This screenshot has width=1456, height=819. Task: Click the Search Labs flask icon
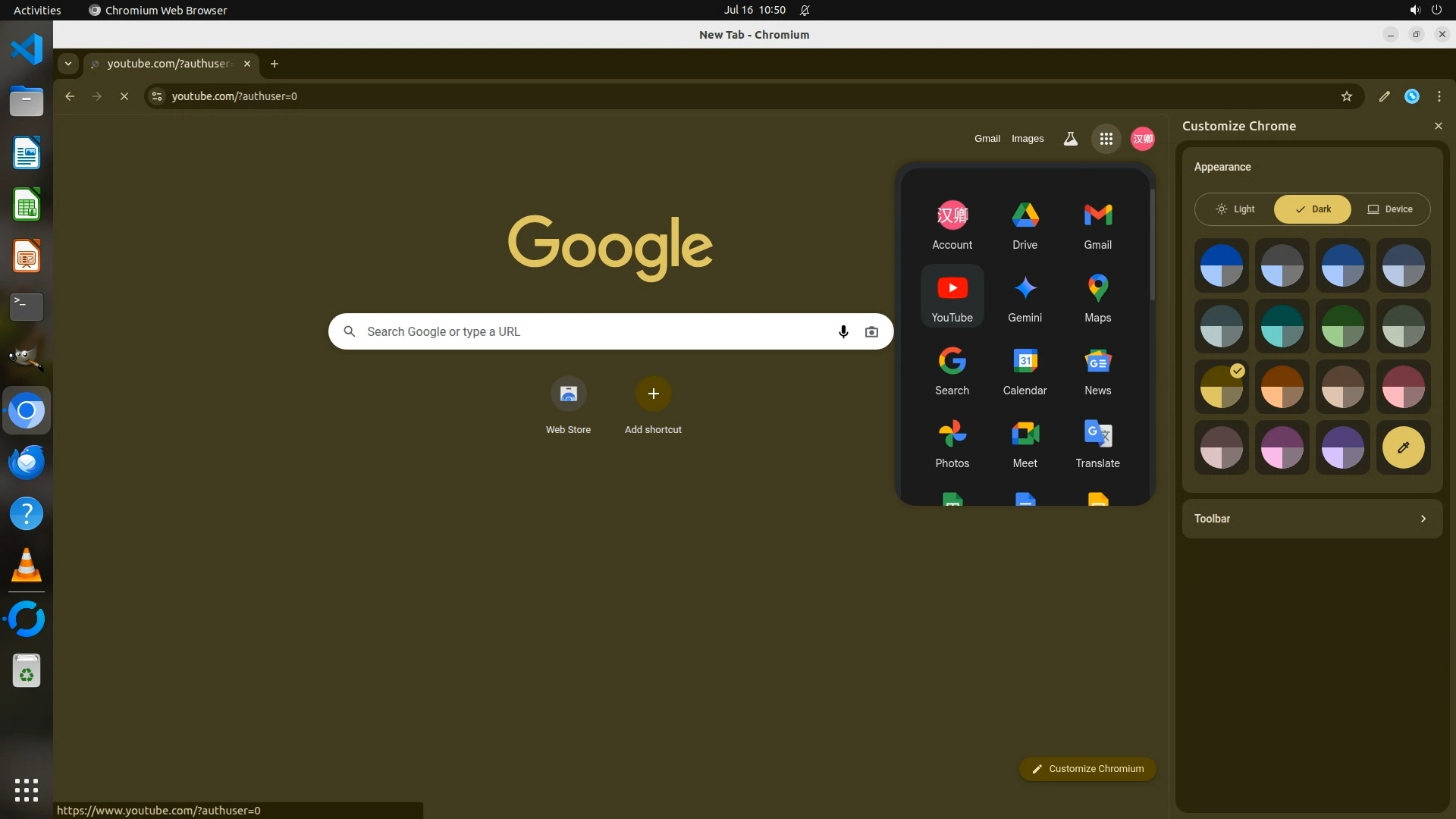point(1070,139)
